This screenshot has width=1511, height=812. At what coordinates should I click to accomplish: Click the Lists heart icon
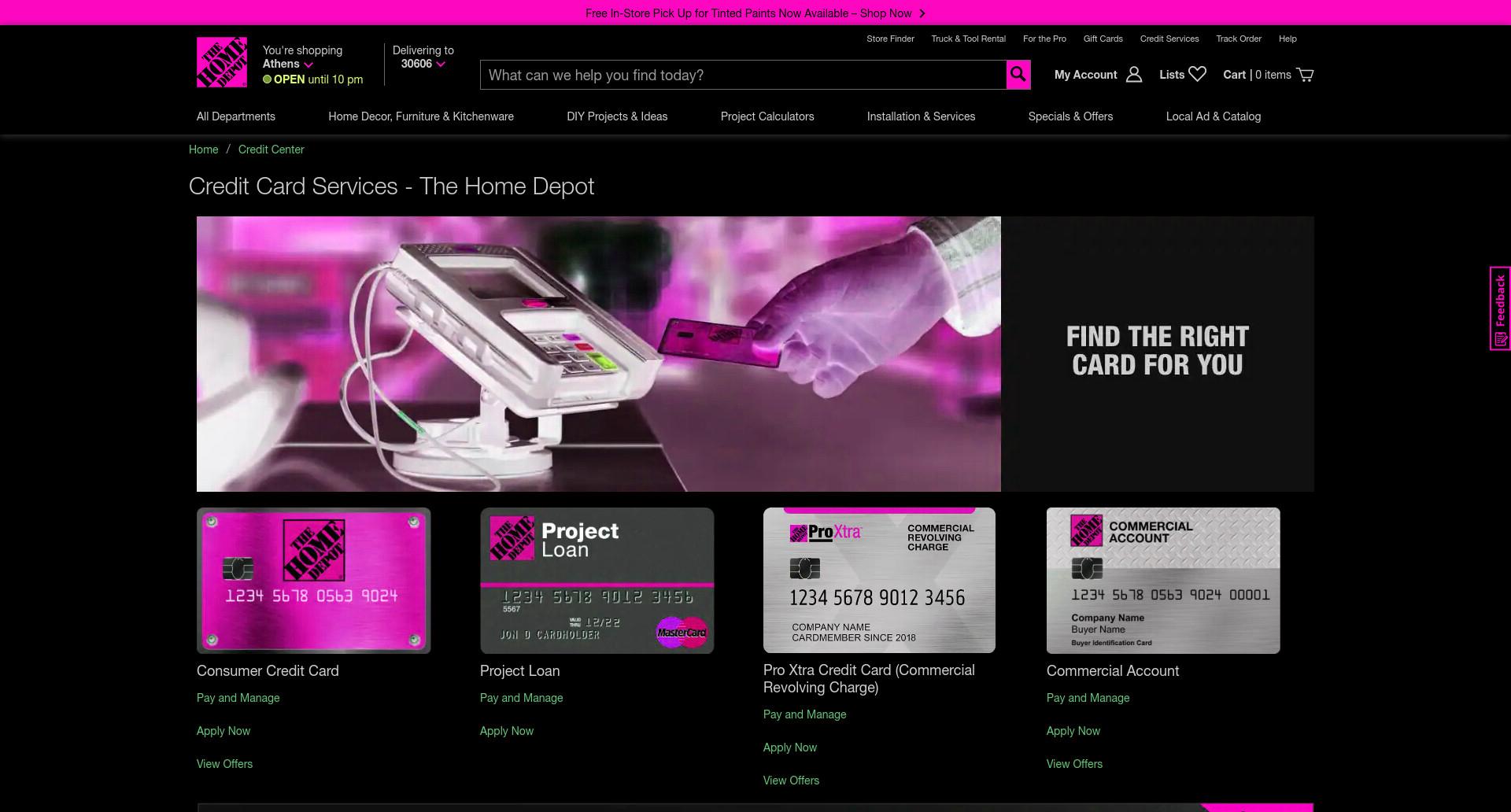tap(1197, 74)
